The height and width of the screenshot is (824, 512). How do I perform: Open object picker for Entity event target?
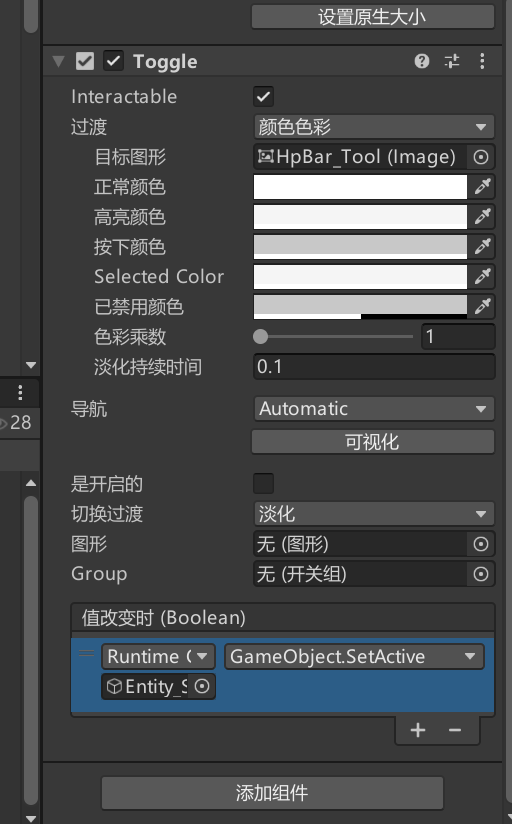[202, 686]
